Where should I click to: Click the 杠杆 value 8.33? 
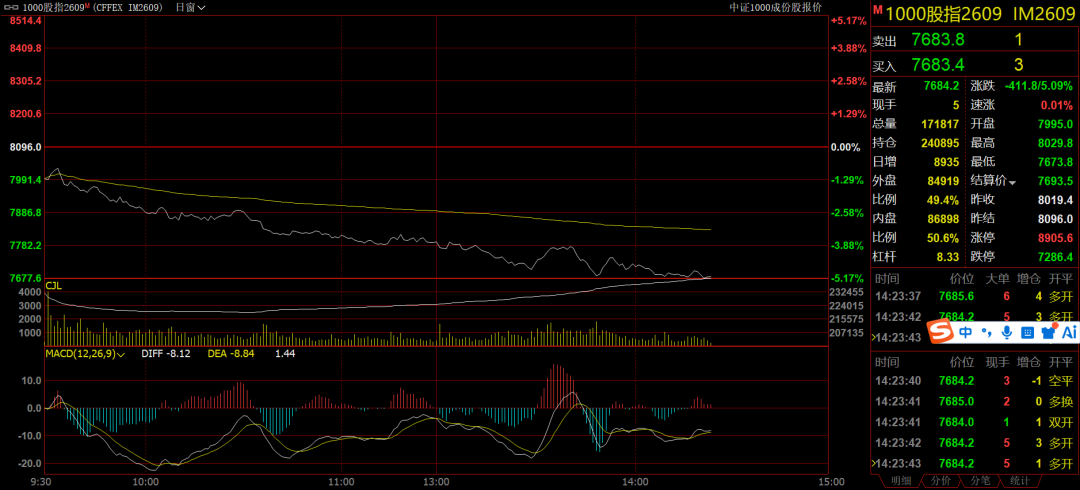[948, 257]
